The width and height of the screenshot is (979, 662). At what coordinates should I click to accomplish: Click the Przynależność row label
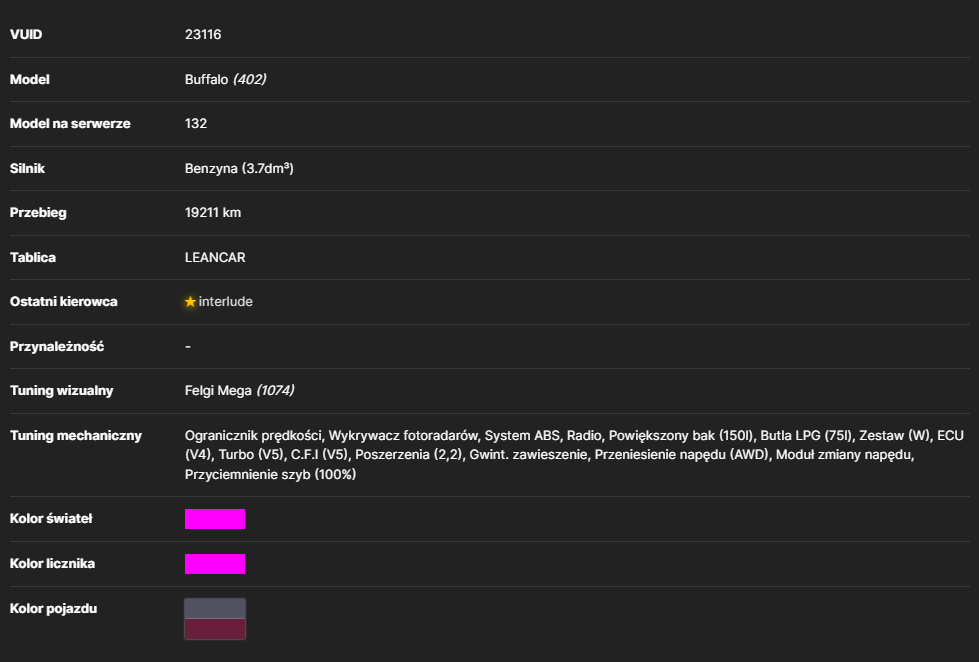[57, 347]
